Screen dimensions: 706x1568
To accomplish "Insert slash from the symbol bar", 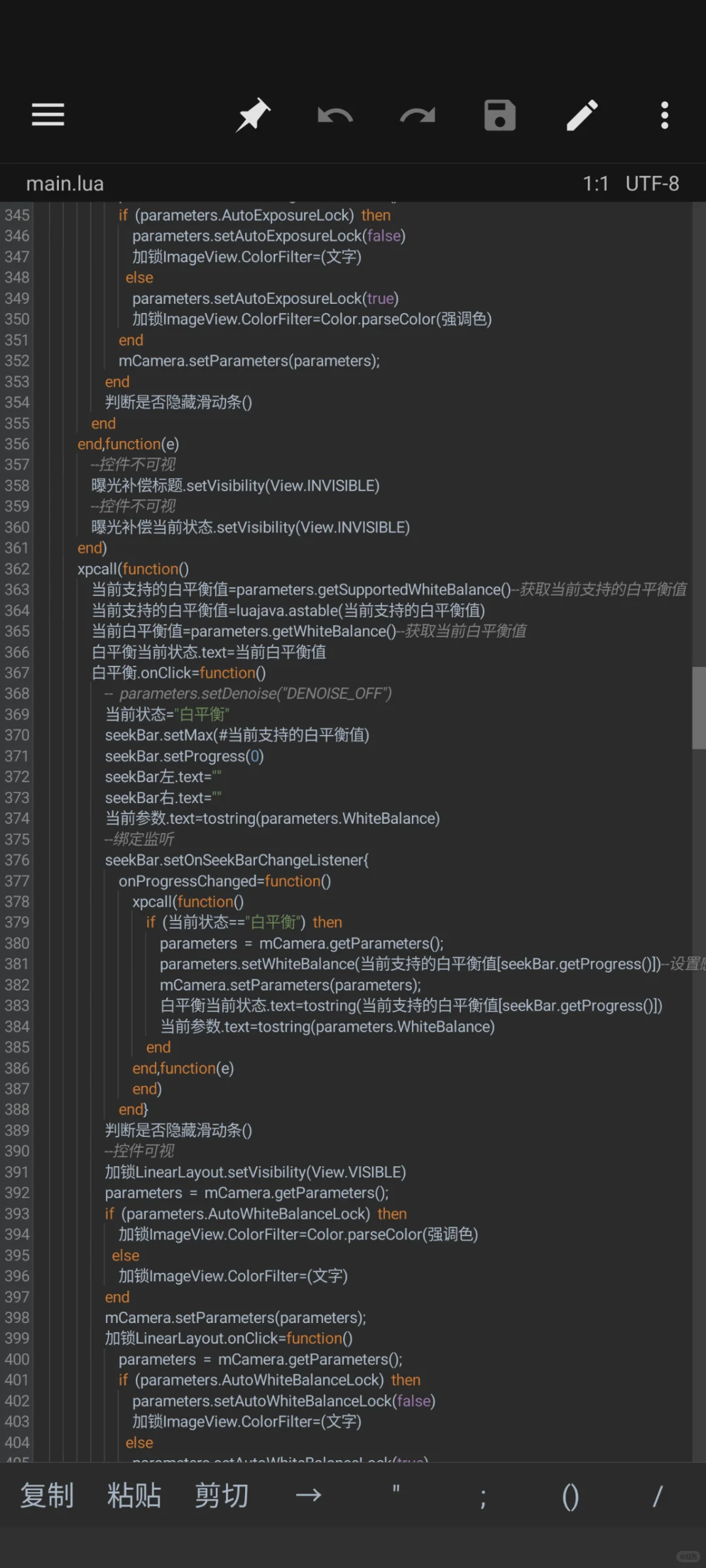I will [658, 1496].
